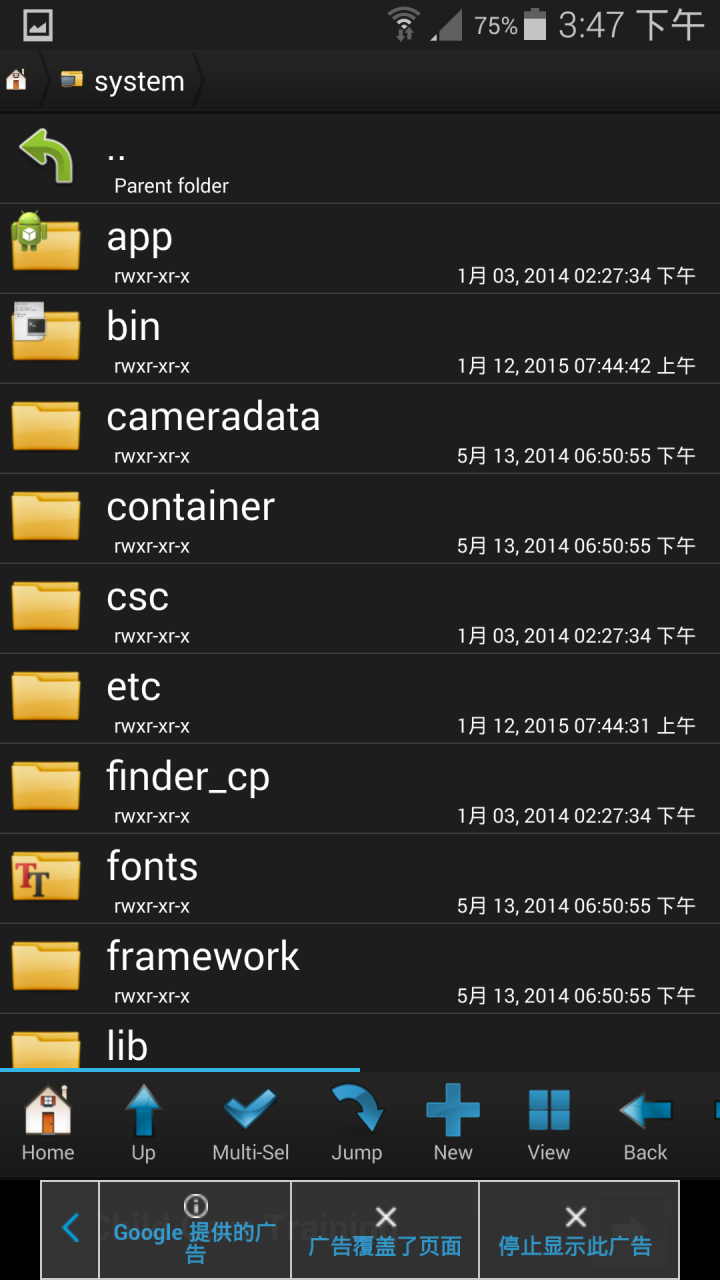Select the system breadcrumb path
The image size is (720, 1280).
122,81
